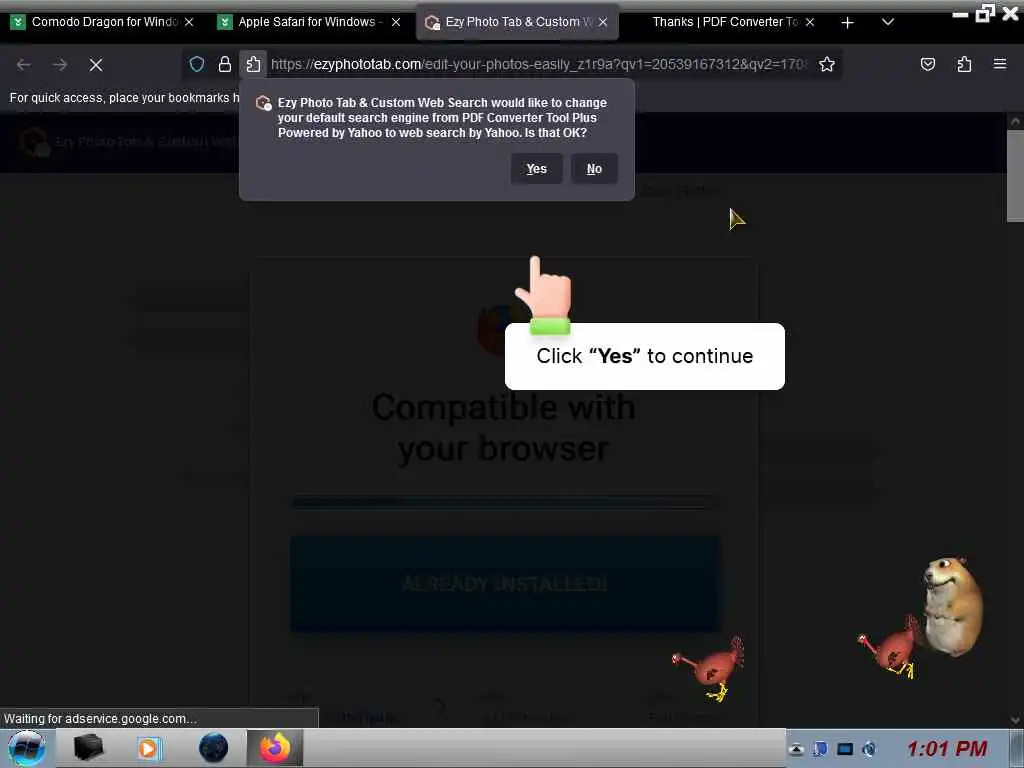Click the scrollbar down arrow
Image resolution: width=1024 pixels, height=768 pixels.
pyautogui.click(x=1015, y=720)
